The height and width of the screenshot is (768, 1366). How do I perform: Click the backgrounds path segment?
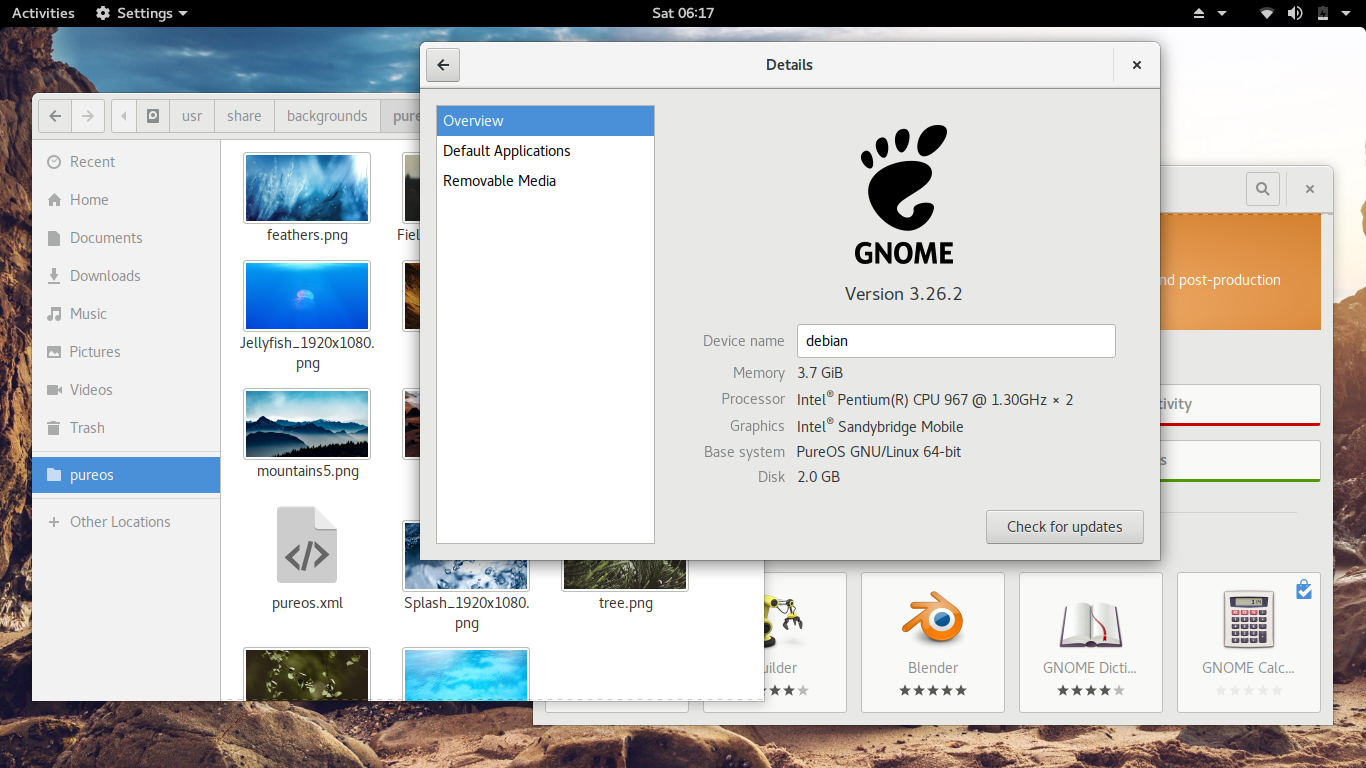[x=327, y=116]
